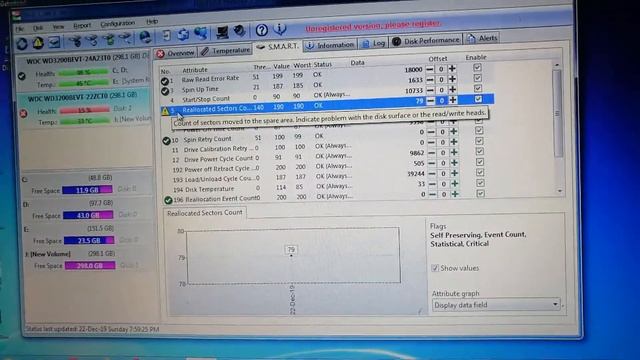Open help via question mark icon
The height and width of the screenshot is (360, 640).
[x=262, y=30]
